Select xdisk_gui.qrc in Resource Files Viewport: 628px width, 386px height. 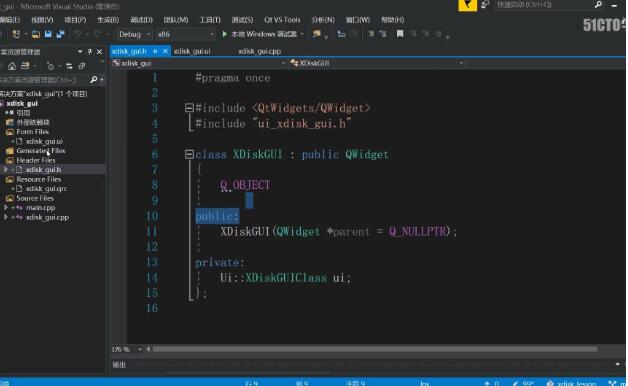point(46,189)
